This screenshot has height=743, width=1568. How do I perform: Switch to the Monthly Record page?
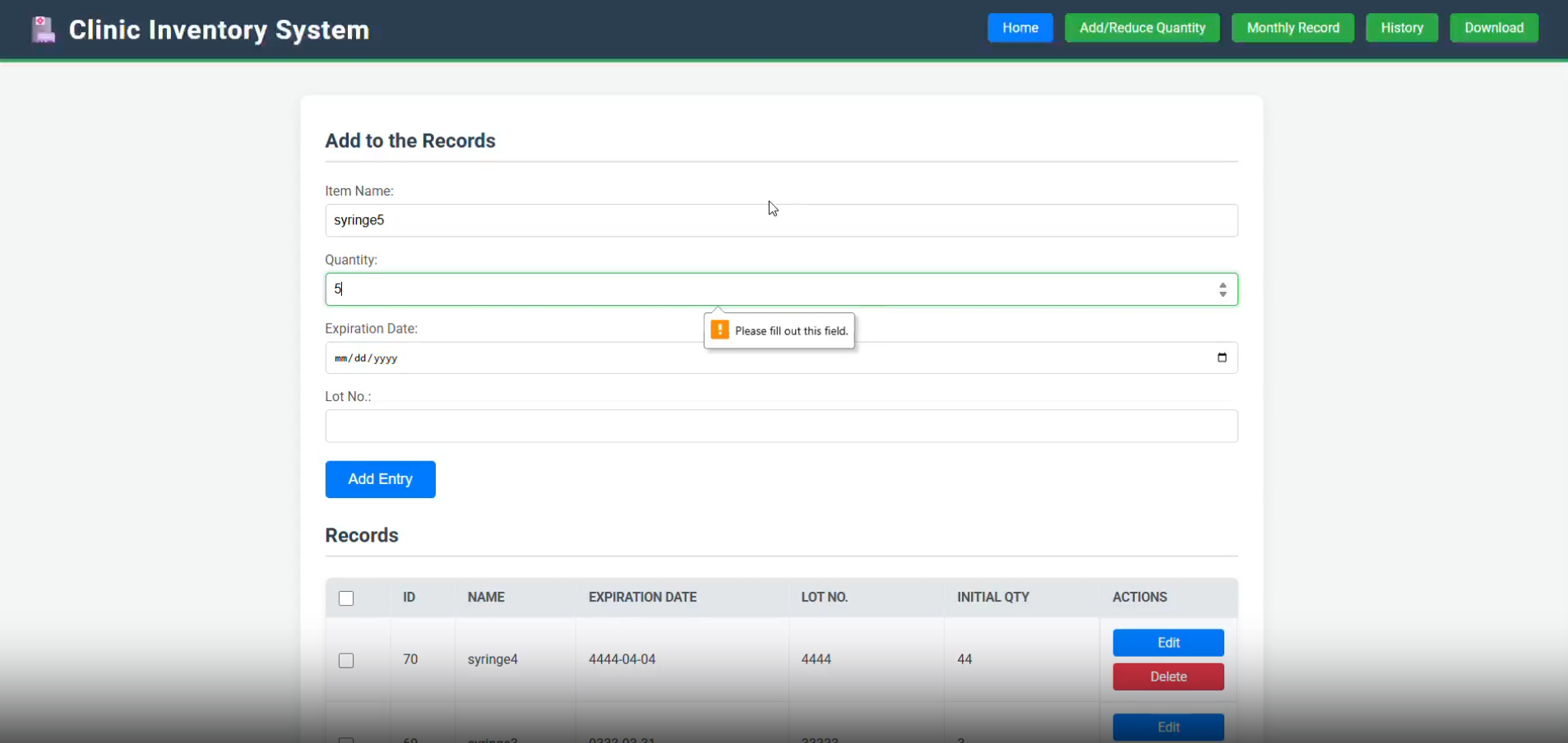[x=1292, y=27]
